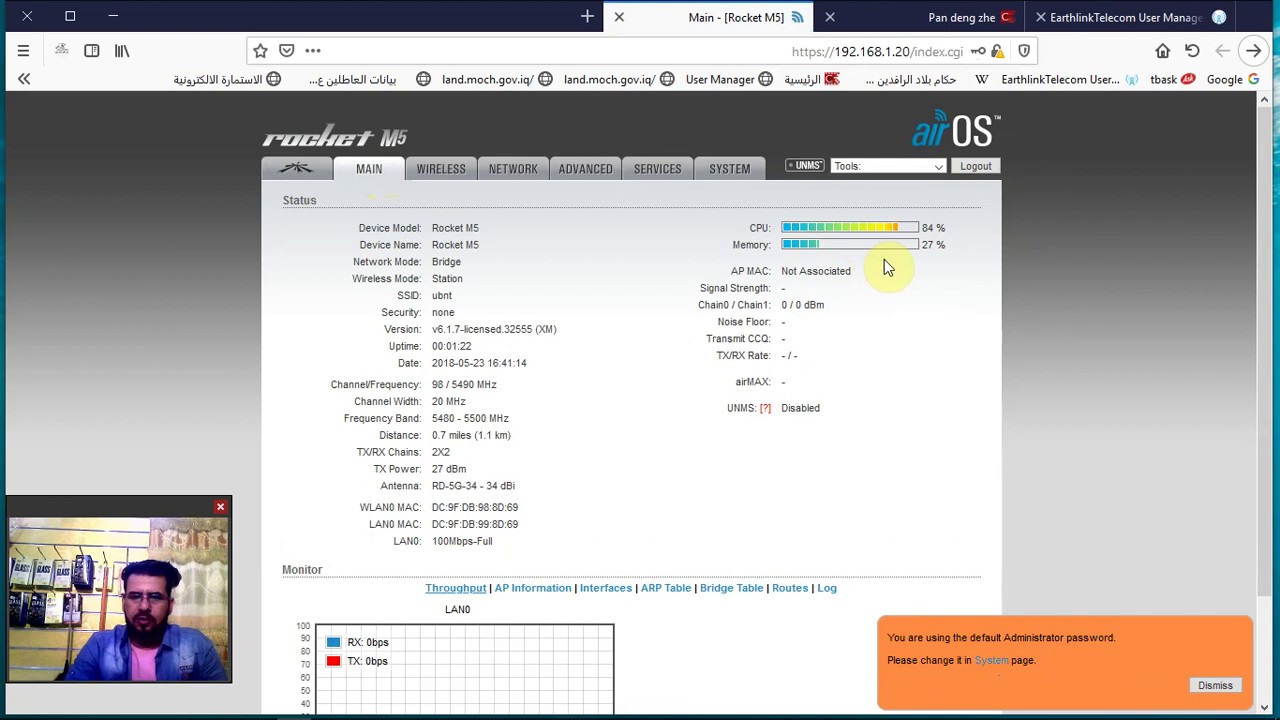Switch to the SERVICES tab
Viewport: 1280px width, 720px height.
click(x=657, y=169)
